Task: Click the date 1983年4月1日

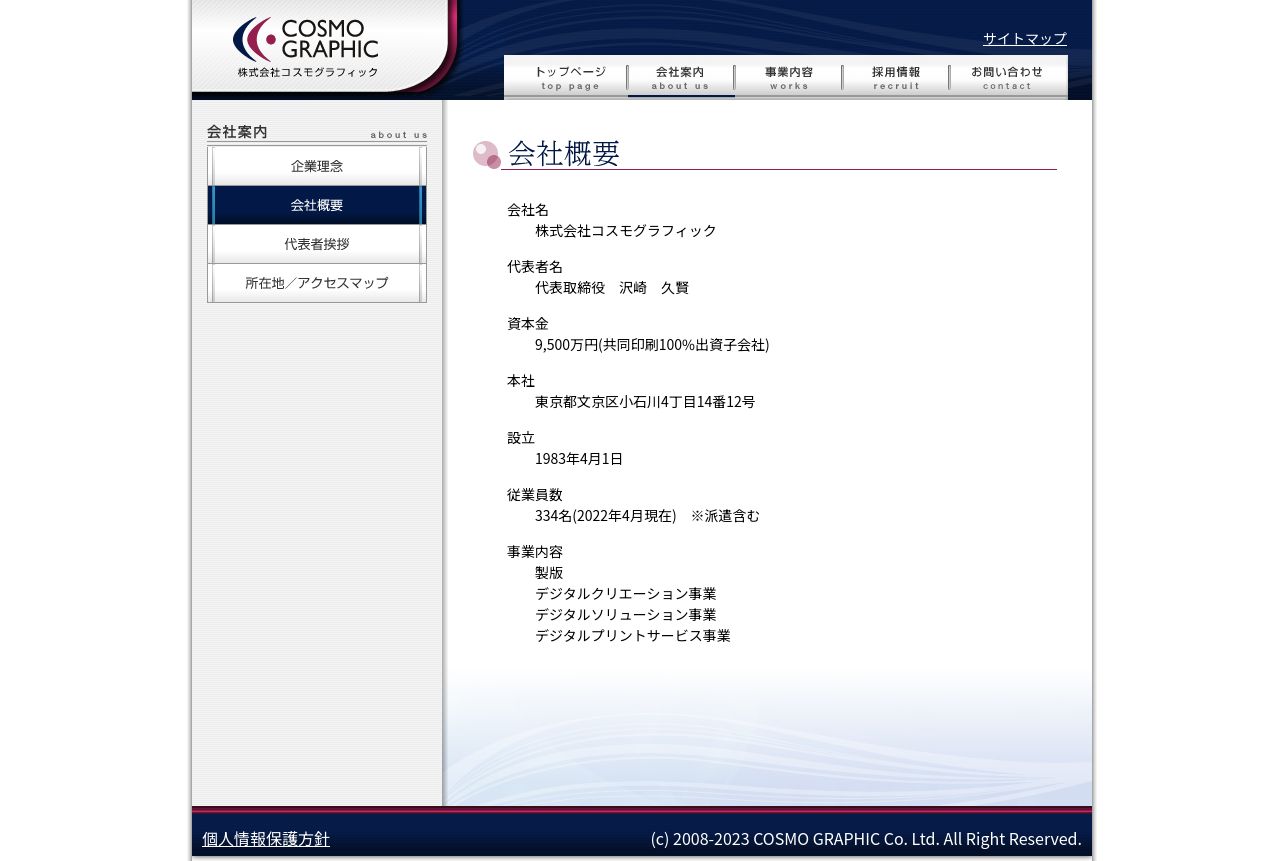Action: pyautogui.click(x=579, y=459)
